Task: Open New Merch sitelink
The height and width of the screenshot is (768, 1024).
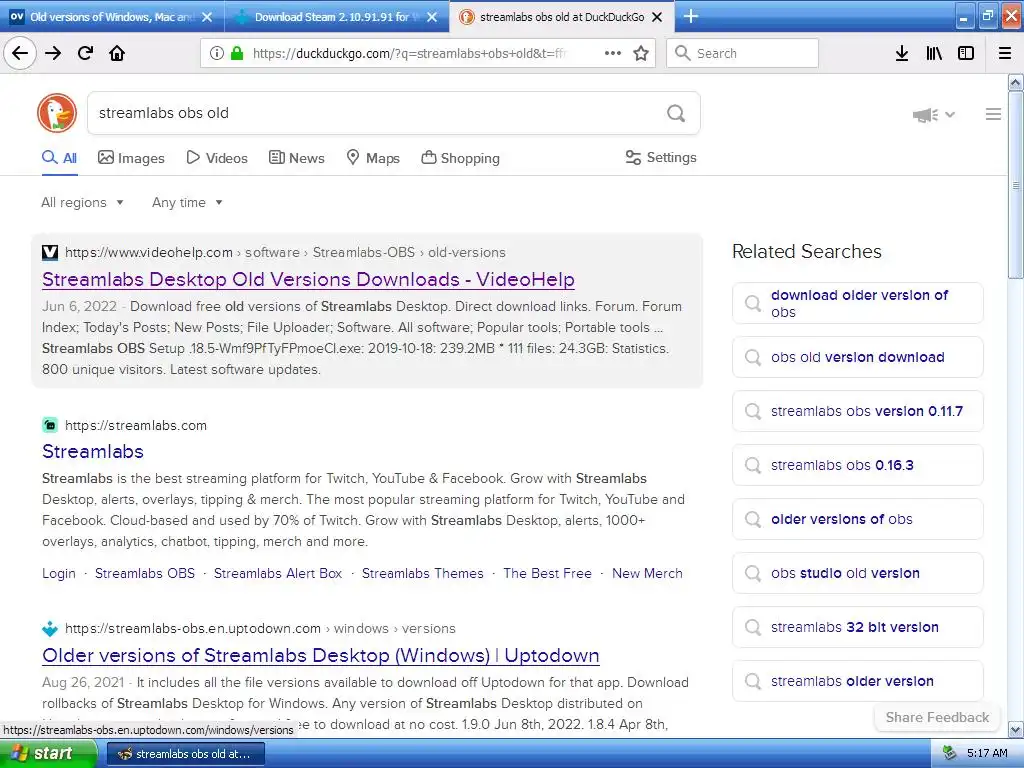Action: pyautogui.click(x=647, y=573)
